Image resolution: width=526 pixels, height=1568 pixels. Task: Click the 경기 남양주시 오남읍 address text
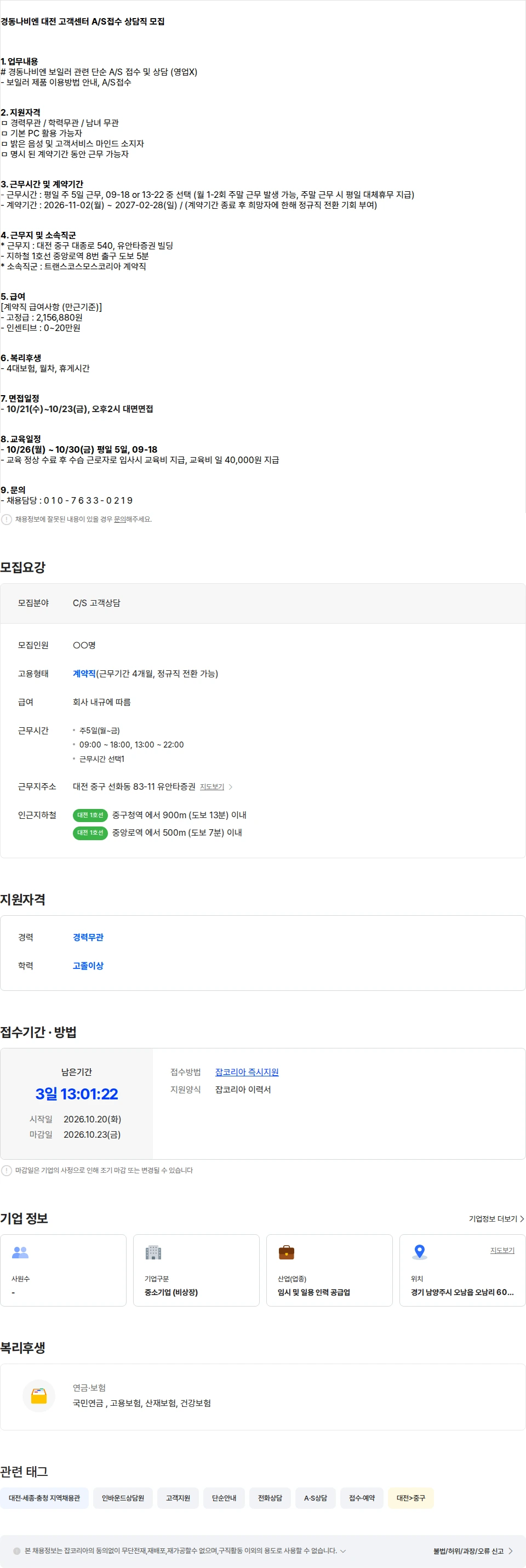pos(462,1292)
